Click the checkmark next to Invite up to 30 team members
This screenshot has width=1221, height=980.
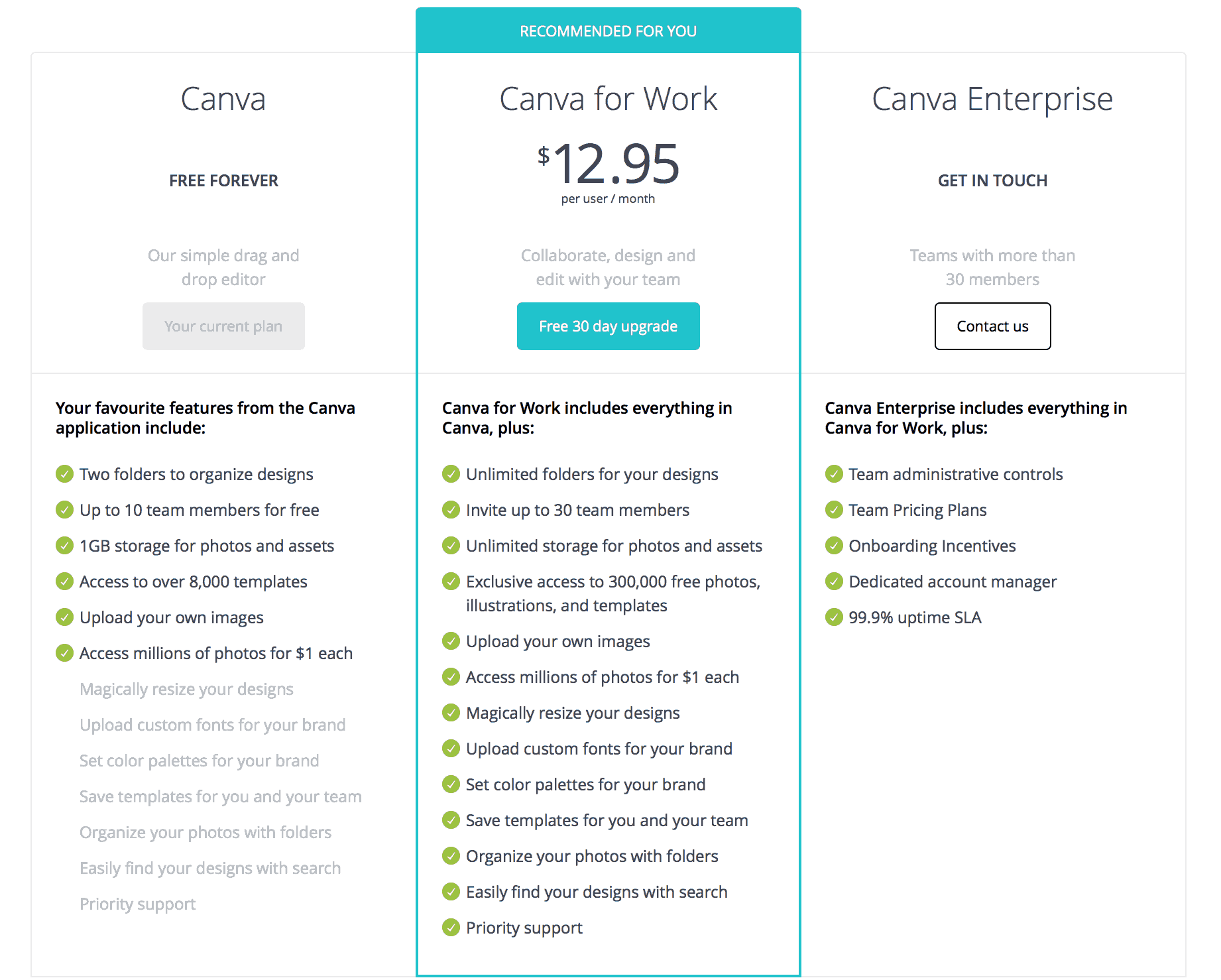(x=451, y=510)
